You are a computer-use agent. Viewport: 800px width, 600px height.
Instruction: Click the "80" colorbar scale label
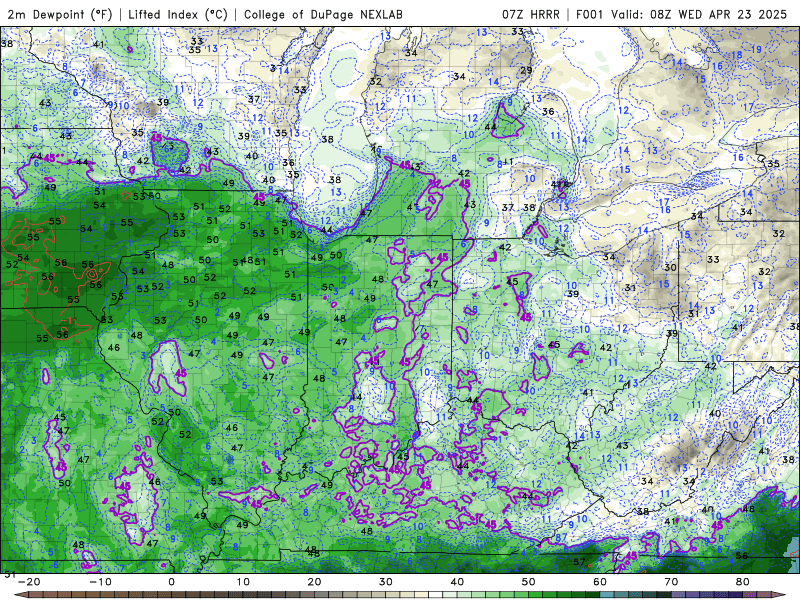point(743,582)
